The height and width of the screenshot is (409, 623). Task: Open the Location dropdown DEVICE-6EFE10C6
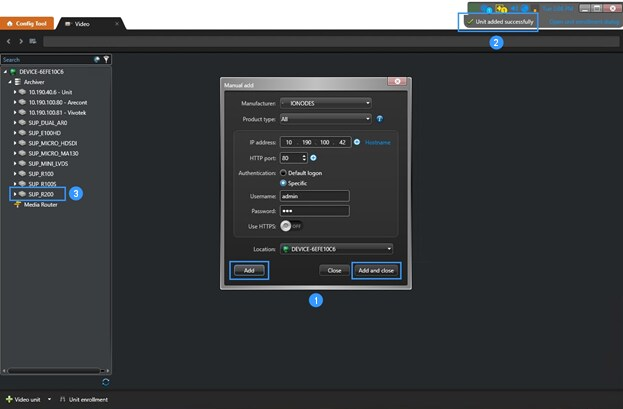(x=337, y=249)
